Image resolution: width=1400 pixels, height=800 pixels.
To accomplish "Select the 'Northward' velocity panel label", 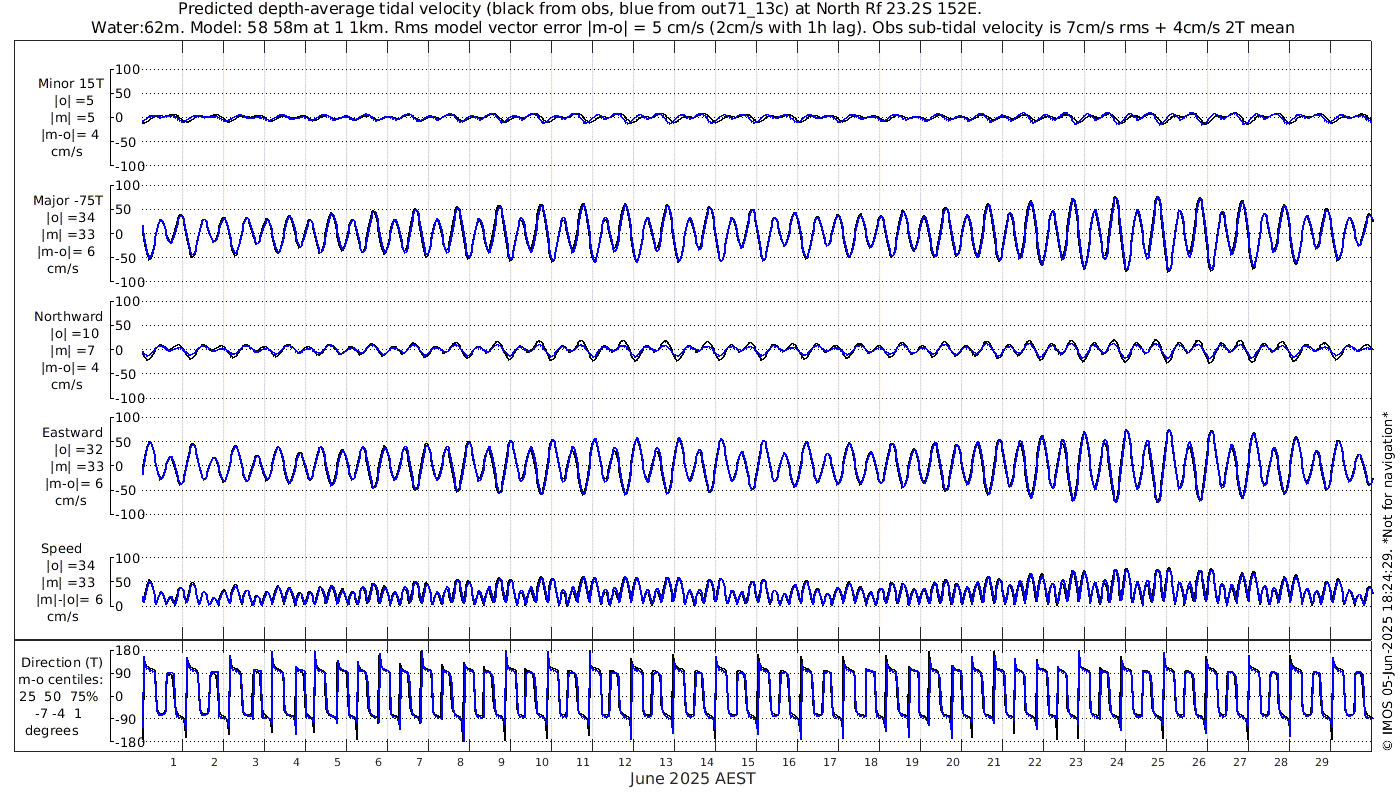I will click(68, 317).
